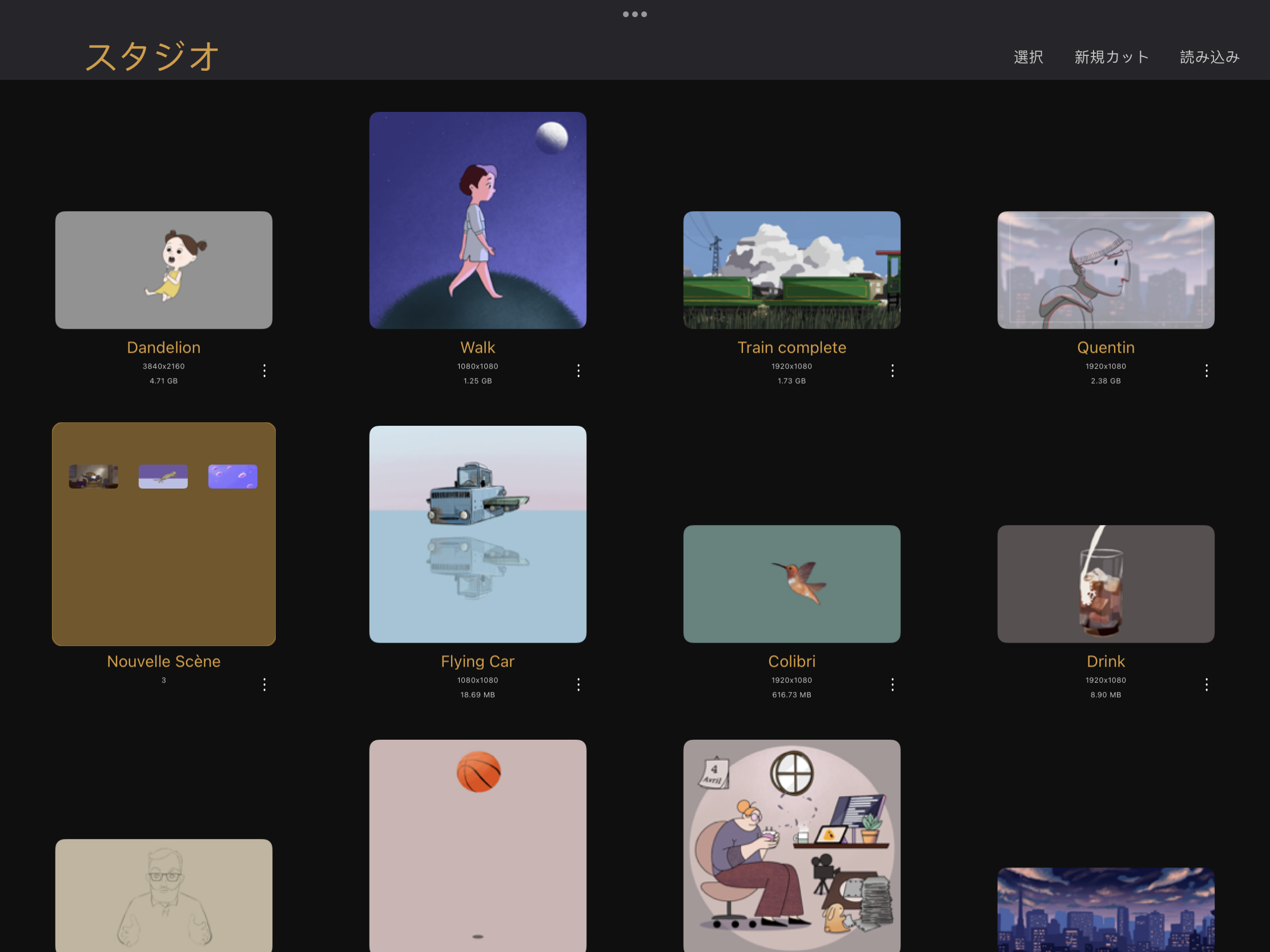
Task: Open the Walk project thumbnail
Action: click(x=478, y=220)
